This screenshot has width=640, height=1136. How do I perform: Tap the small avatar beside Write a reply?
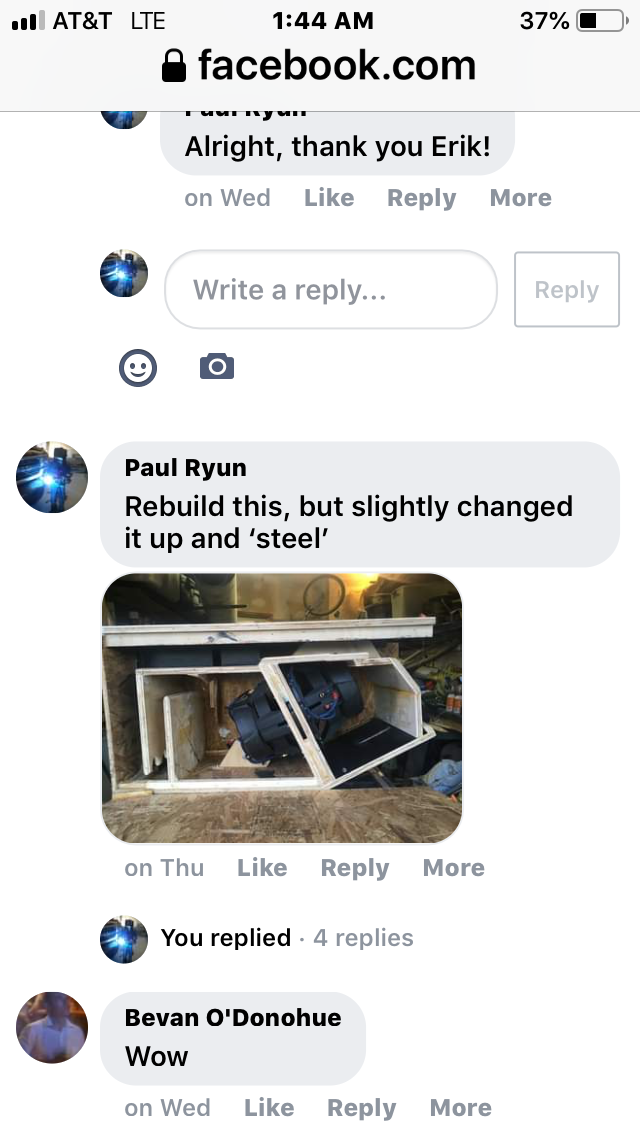pyautogui.click(x=124, y=273)
